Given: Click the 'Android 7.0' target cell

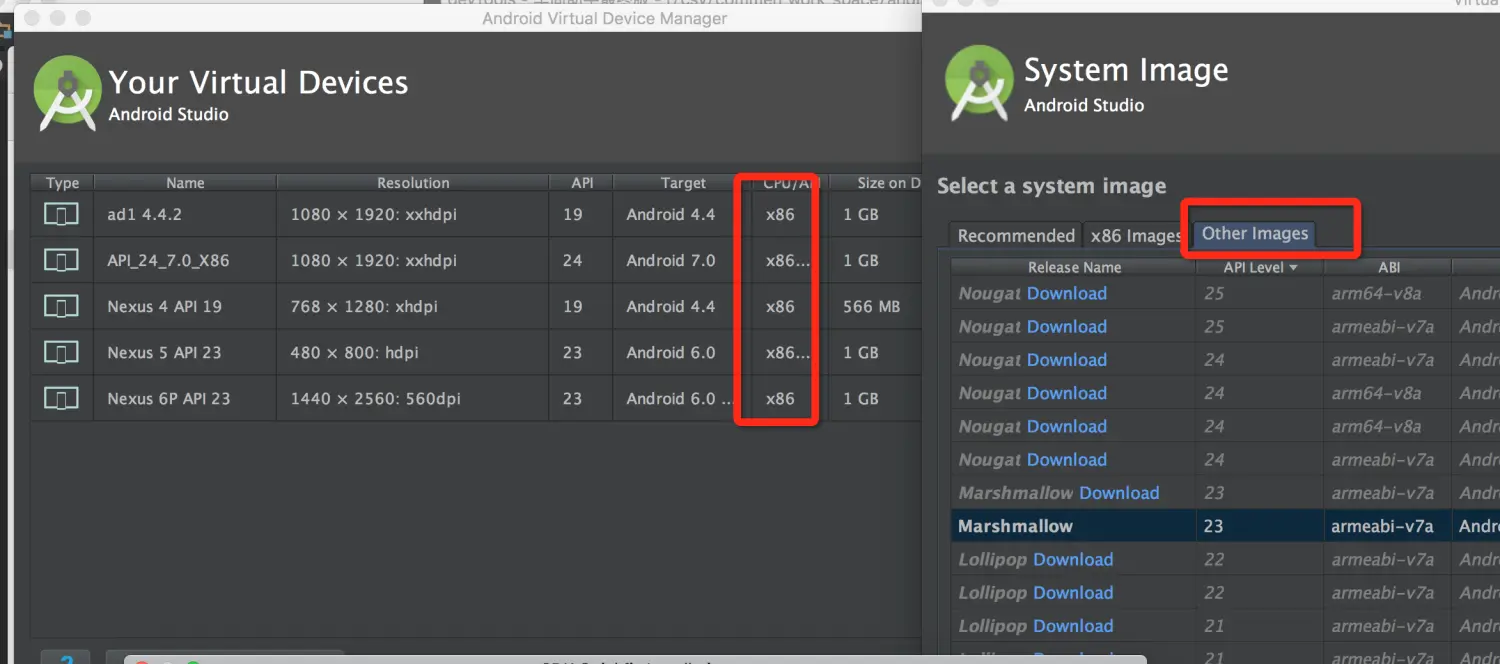Looking at the screenshot, I should point(671,261).
